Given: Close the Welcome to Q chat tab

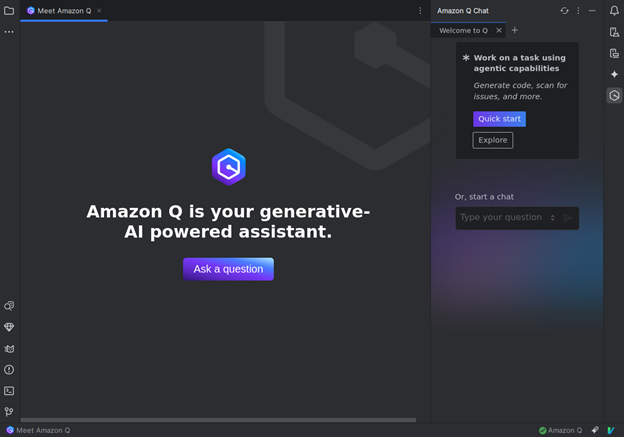Looking at the screenshot, I should (499, 30).
